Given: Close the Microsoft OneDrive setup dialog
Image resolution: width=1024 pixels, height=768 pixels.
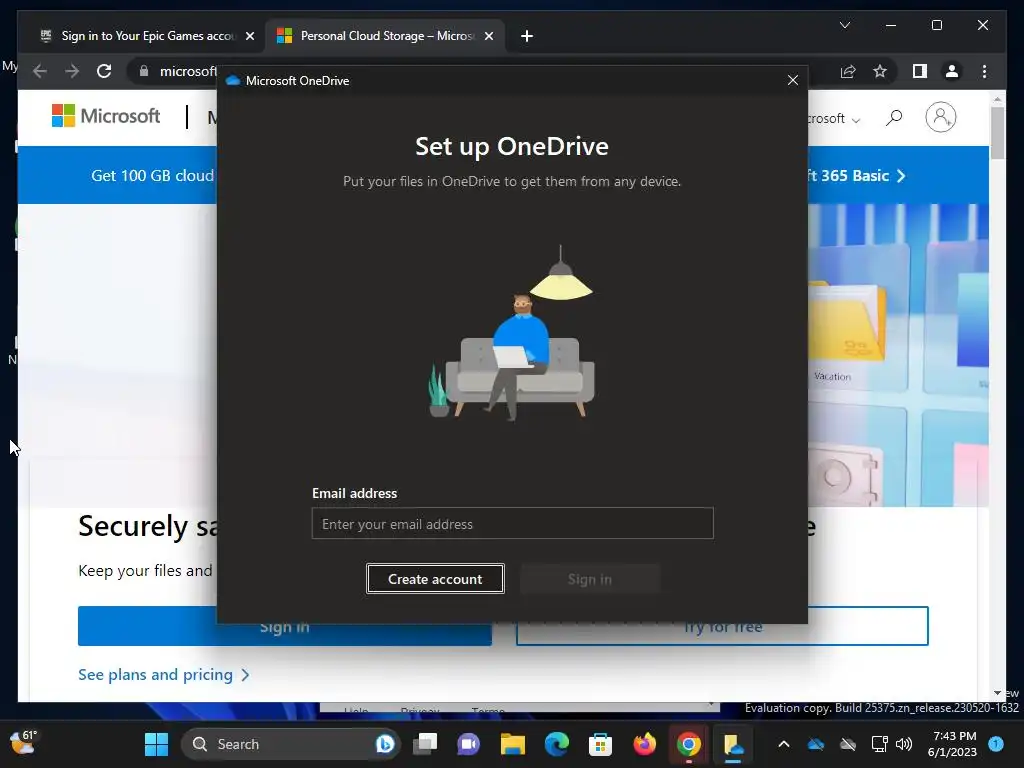Looking at the screenshot, I should [793, 80].
